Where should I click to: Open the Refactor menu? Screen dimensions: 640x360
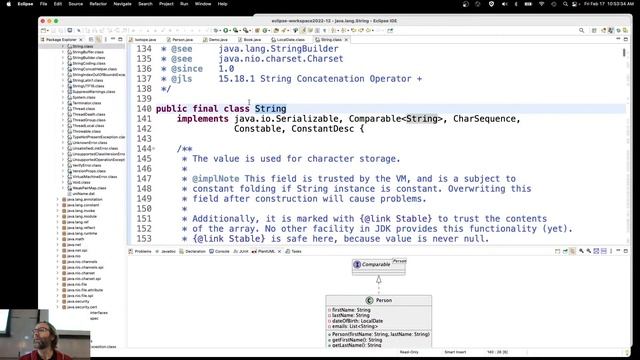click(x=98, y=4)
